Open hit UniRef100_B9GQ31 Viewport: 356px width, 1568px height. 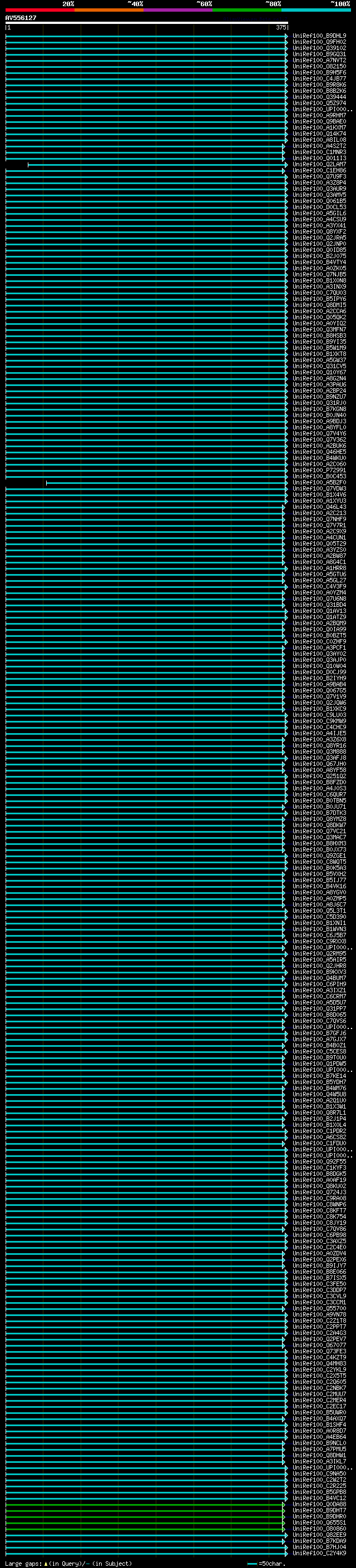(x=319, y=54)
